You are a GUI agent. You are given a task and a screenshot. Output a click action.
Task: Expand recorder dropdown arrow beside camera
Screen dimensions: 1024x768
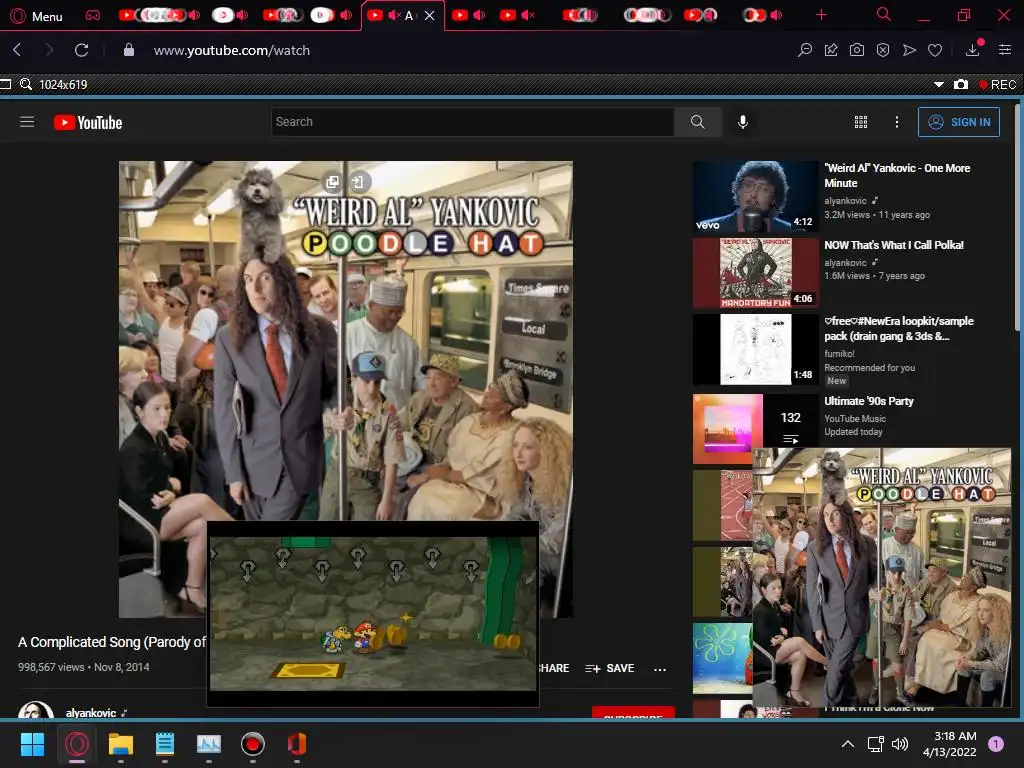(938, 84)
